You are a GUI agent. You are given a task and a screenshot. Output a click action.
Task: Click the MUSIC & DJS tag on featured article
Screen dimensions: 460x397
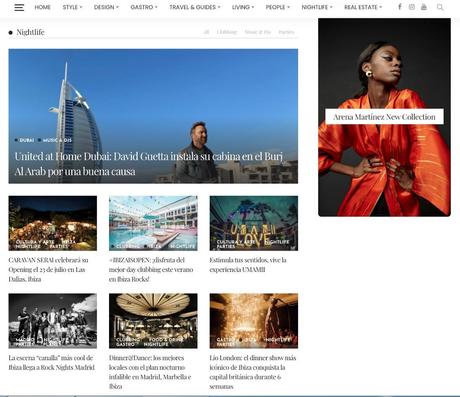click(57, 140)
